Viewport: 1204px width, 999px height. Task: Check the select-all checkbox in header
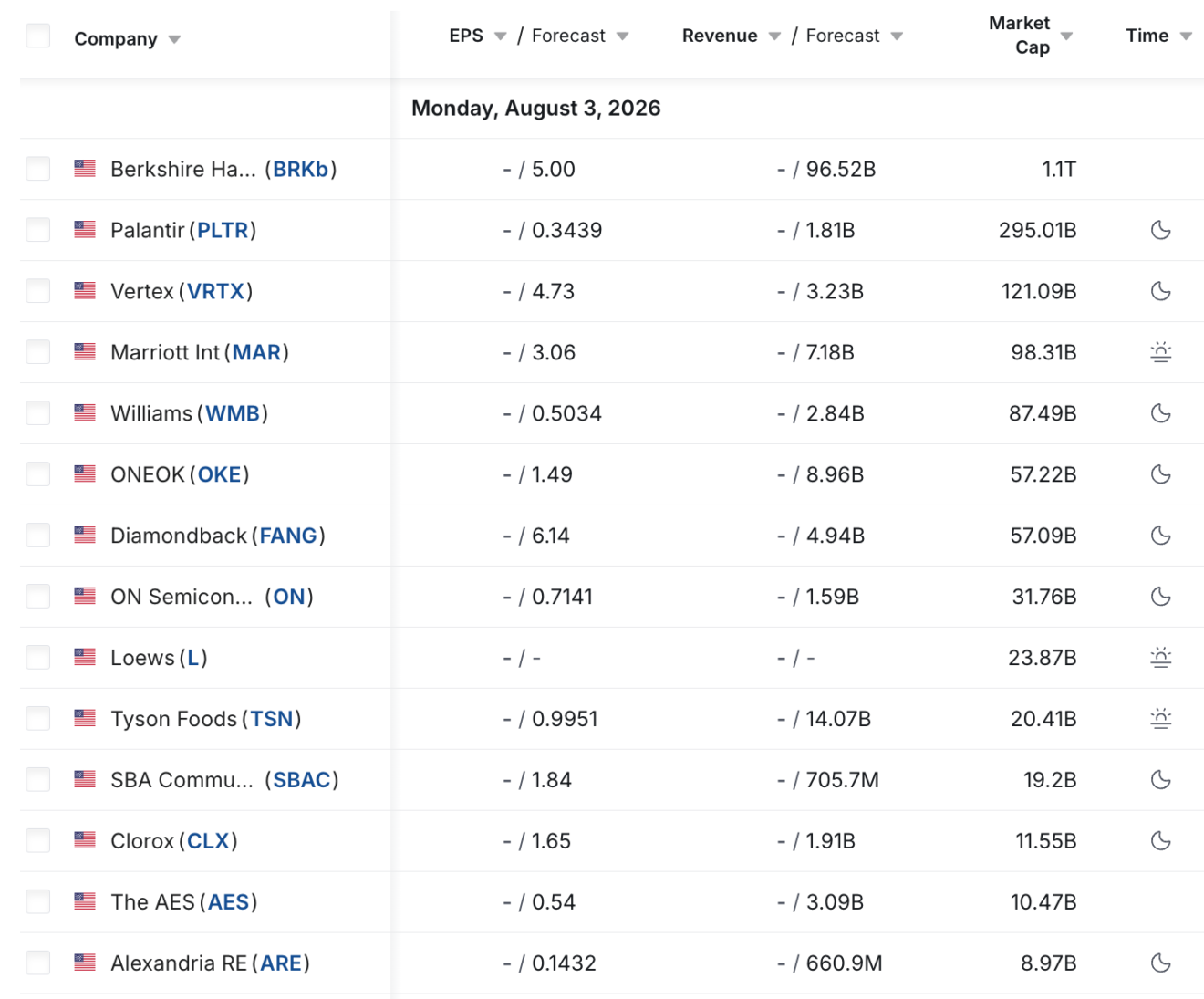pos(38,36)
